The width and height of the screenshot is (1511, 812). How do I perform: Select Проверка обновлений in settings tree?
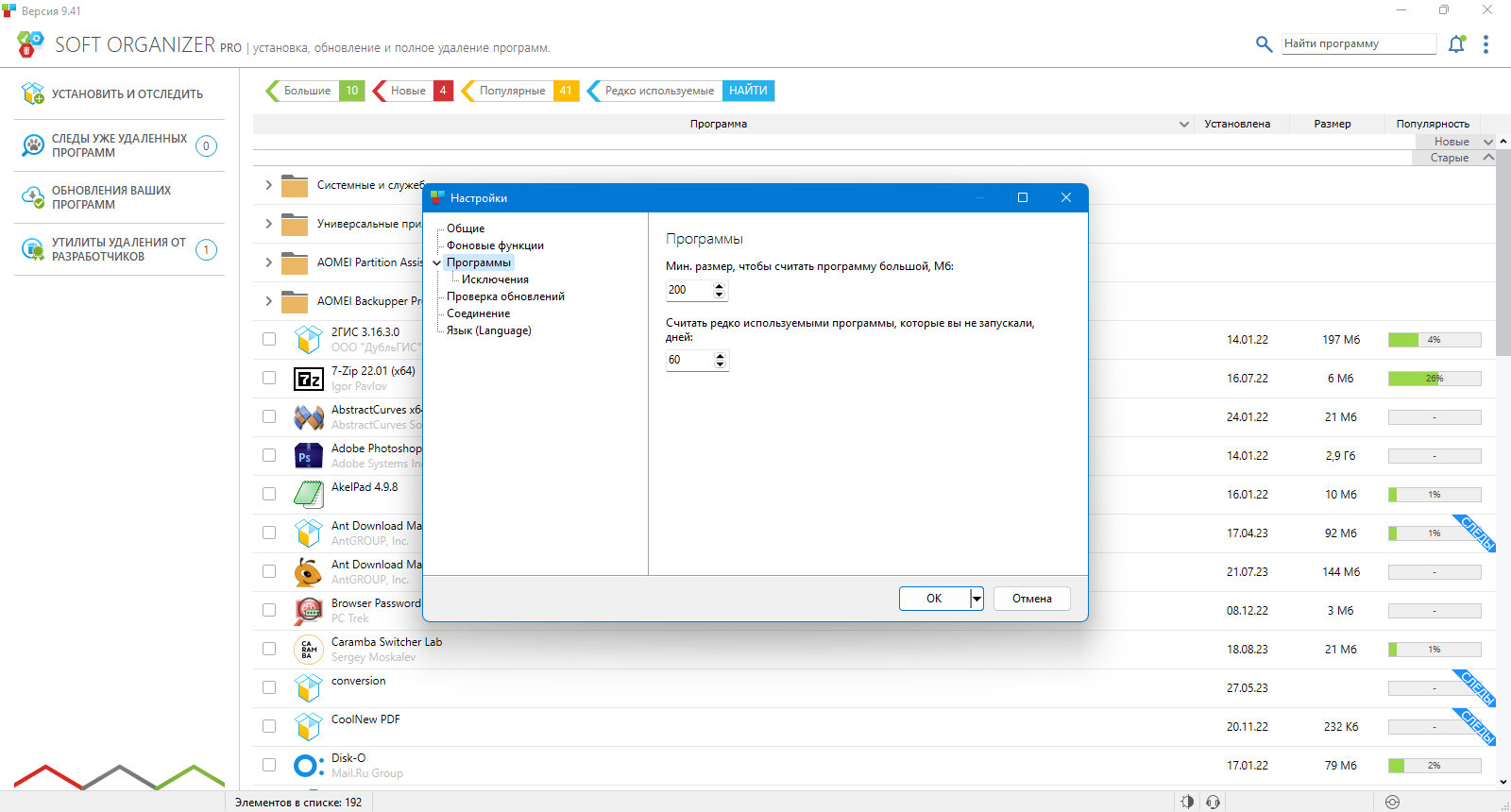505,296
